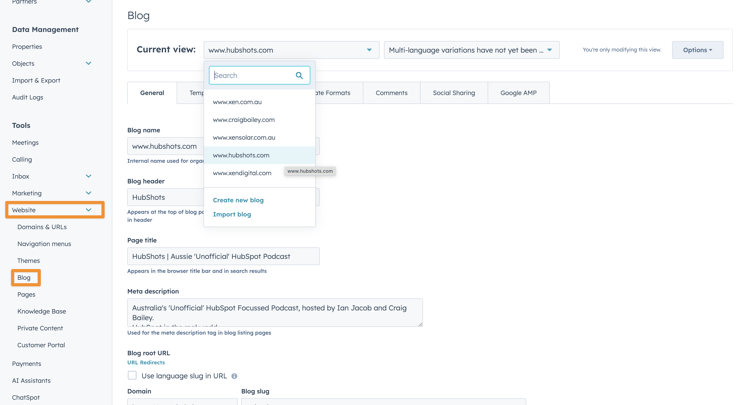The width and height of the screenshot is (740, 405).
Task: Collapse the Website sidebar chevron
Action: tap(88, 210)
